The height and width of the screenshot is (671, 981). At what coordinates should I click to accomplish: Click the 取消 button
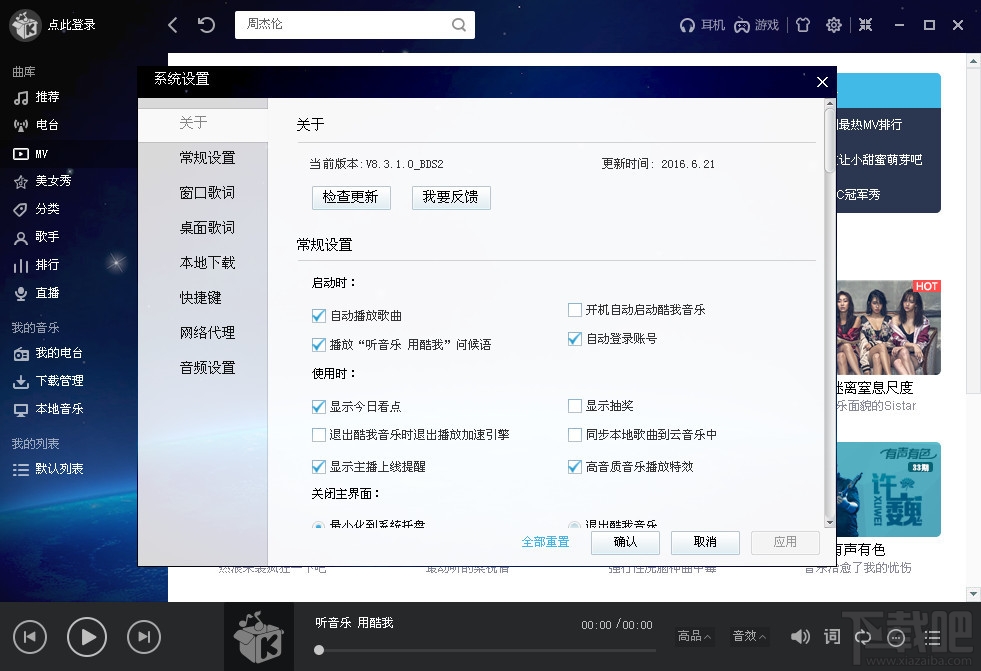705,542
